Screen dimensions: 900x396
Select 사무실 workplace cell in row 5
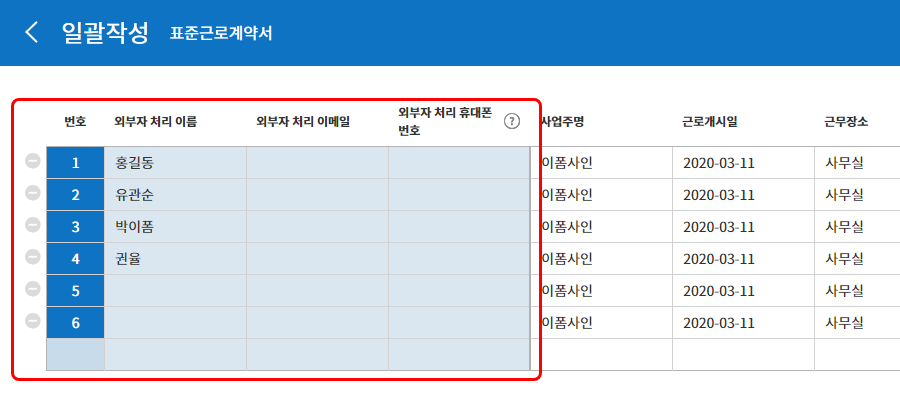[x=857, y=291]
